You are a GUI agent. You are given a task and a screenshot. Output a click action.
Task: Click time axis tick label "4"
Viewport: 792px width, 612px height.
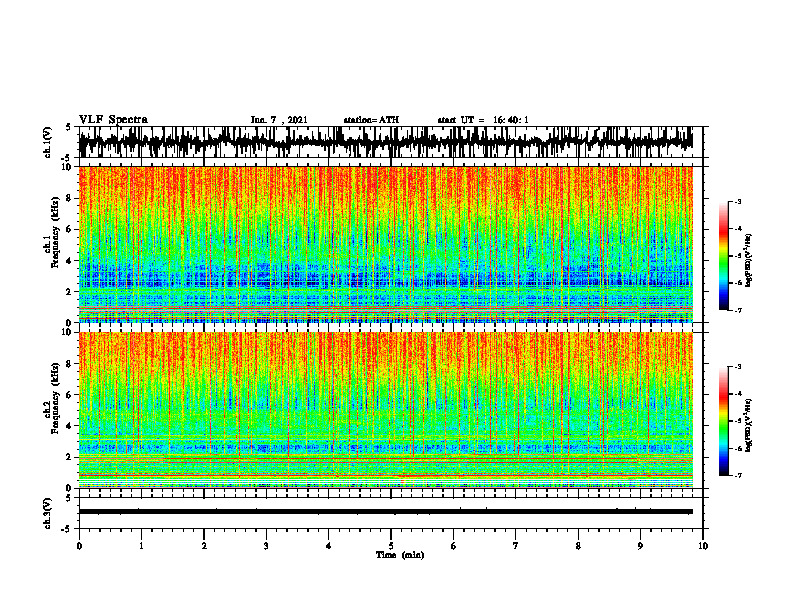point(328,546)
